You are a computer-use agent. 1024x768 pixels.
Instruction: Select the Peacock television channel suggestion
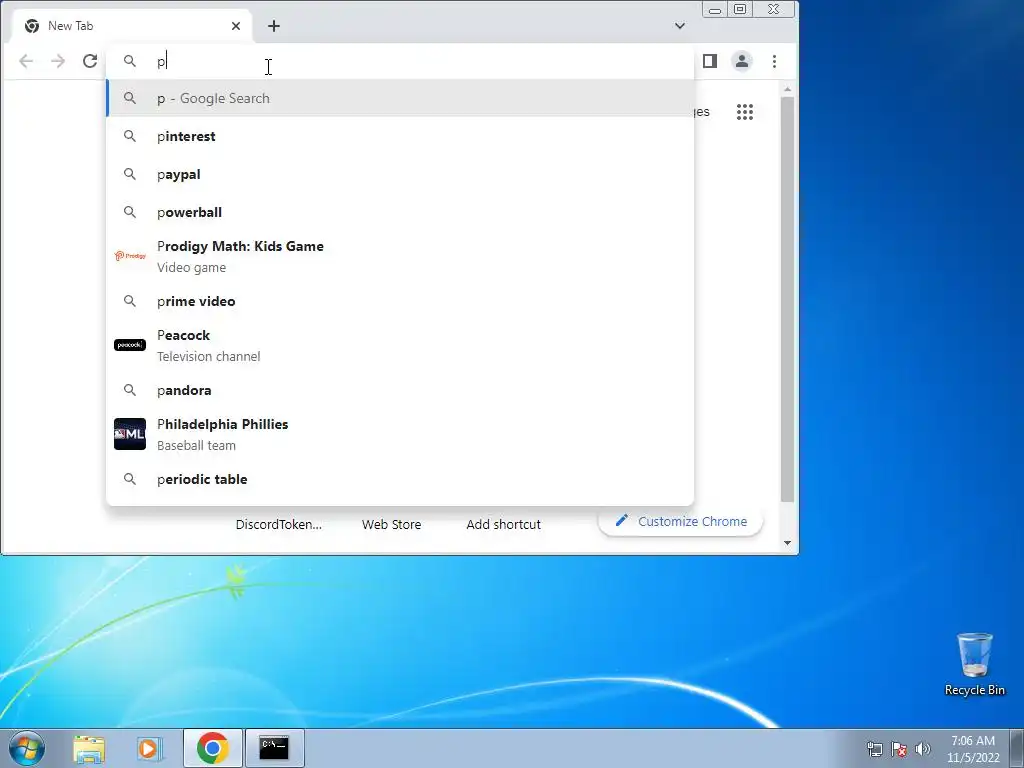coord(400,345)
